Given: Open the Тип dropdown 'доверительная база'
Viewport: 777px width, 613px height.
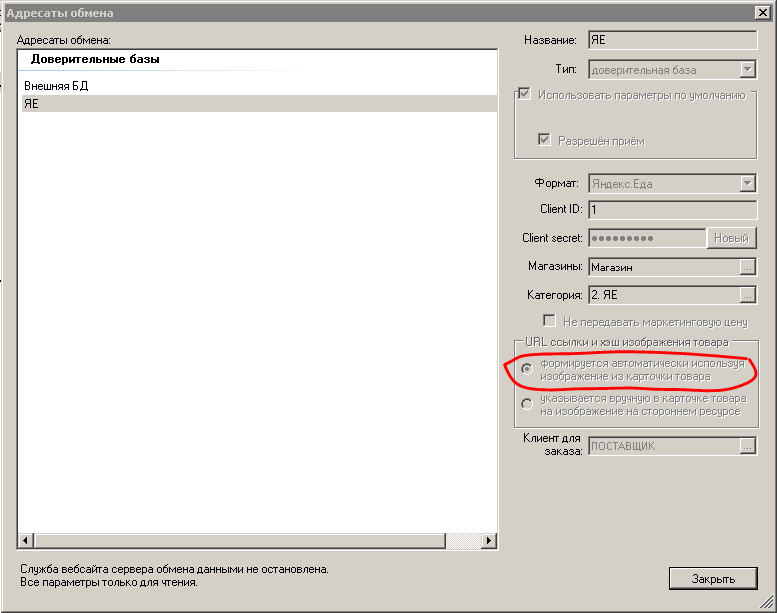Looking at the screenshot, I should pyautogui.click(x=747, y=69).
